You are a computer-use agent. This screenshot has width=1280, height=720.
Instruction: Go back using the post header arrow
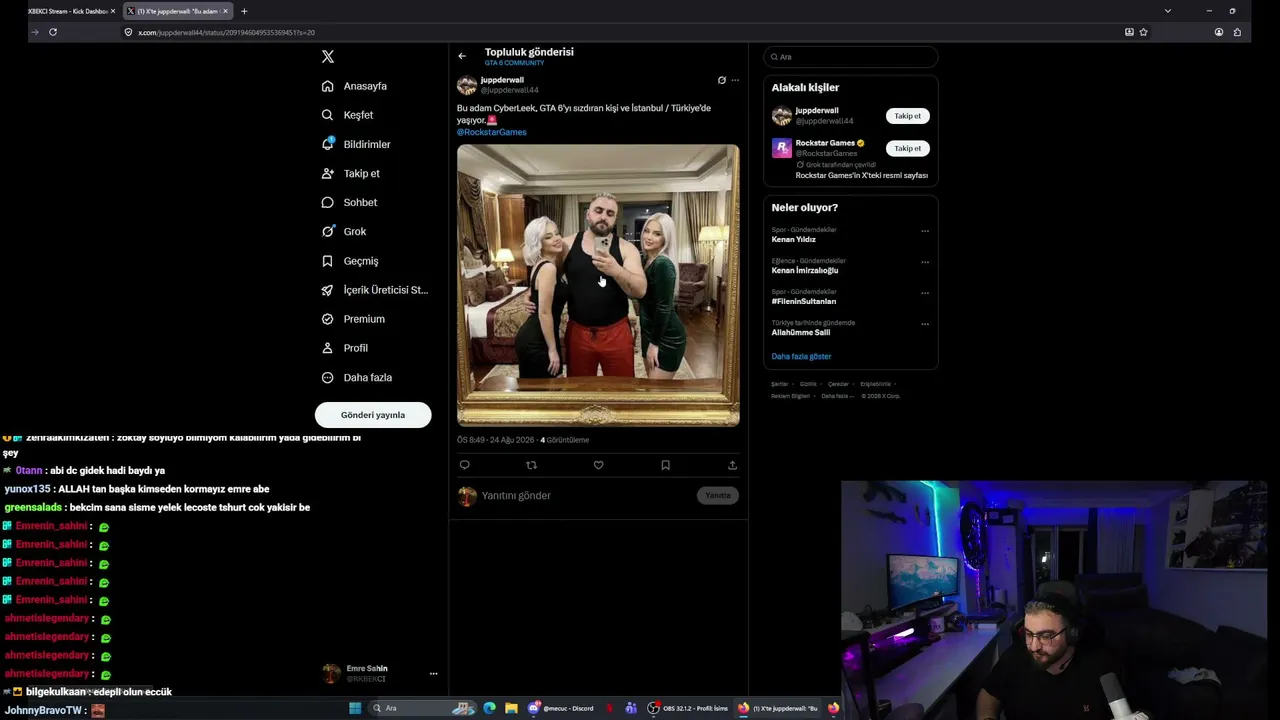pyautogui.click(x=462, y=56)
